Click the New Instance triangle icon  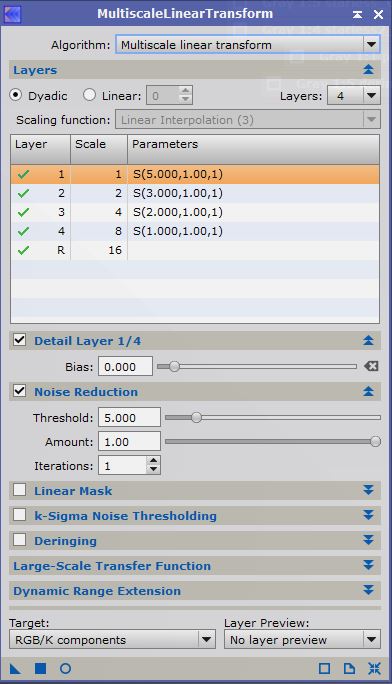tap(15, 668)
